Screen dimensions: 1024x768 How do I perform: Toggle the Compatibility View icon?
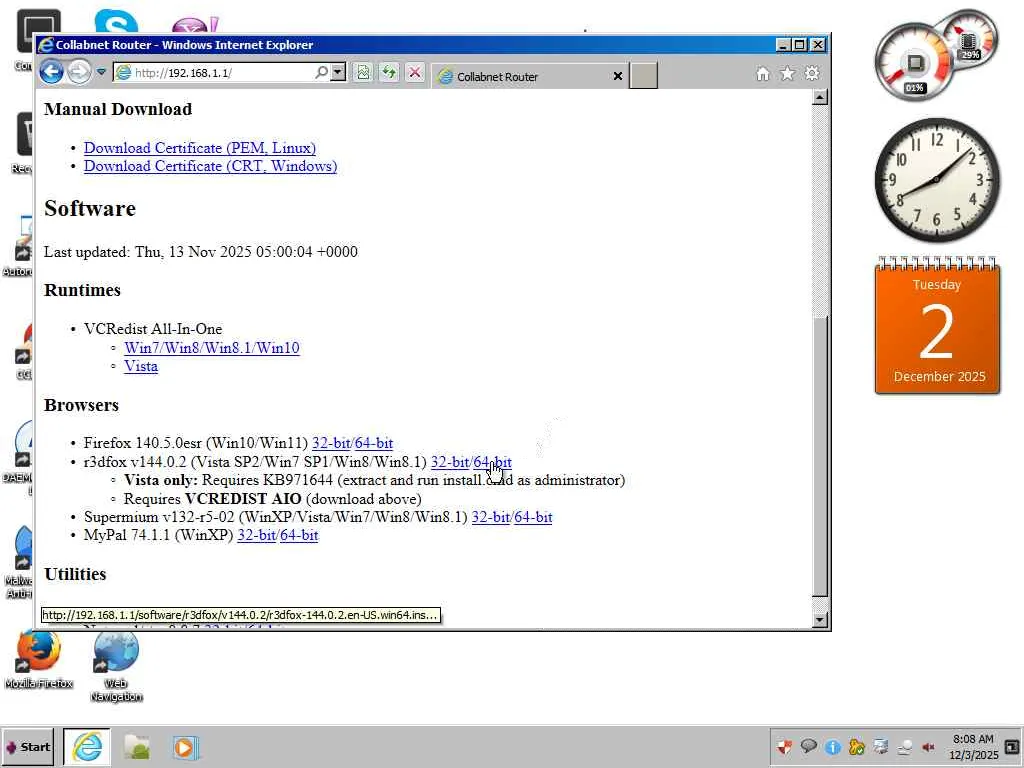click(363, 72)
